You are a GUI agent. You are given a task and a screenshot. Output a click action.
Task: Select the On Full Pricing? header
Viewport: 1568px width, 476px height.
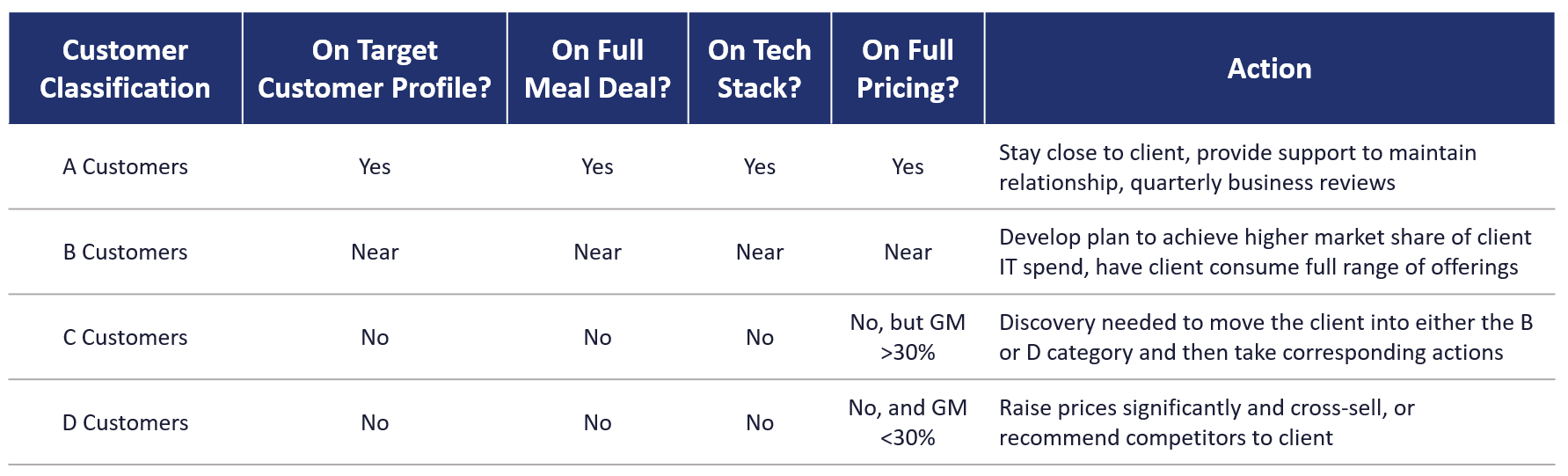908,69
